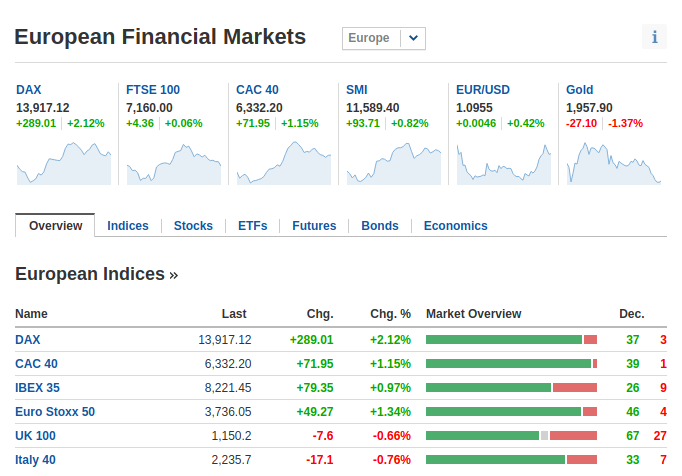Click the Chg. % column header

390,314
